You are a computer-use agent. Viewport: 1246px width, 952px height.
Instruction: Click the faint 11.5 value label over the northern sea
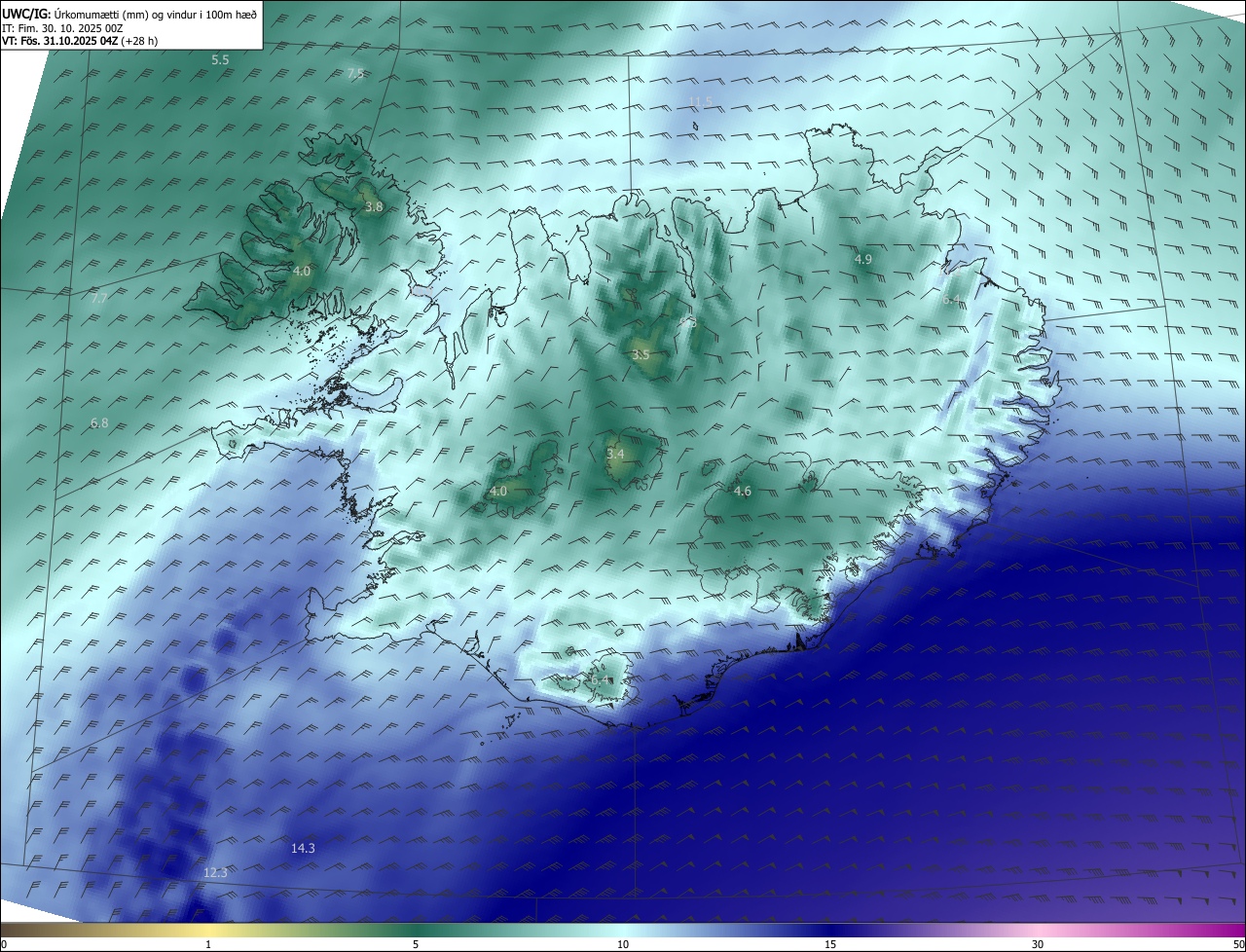(x=700, y=101)
